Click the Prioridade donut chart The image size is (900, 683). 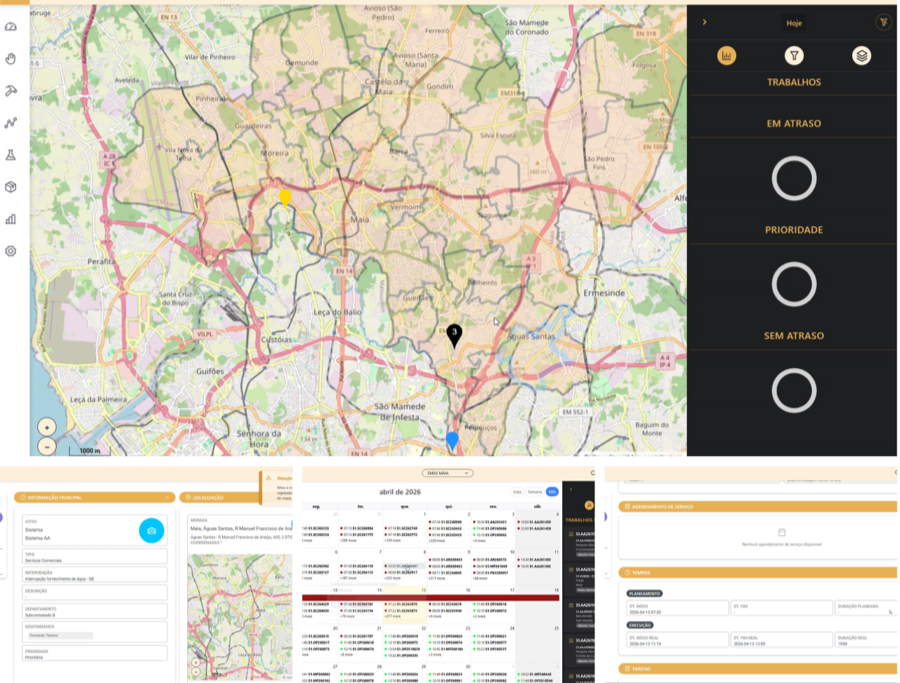(x=794, y=285)
